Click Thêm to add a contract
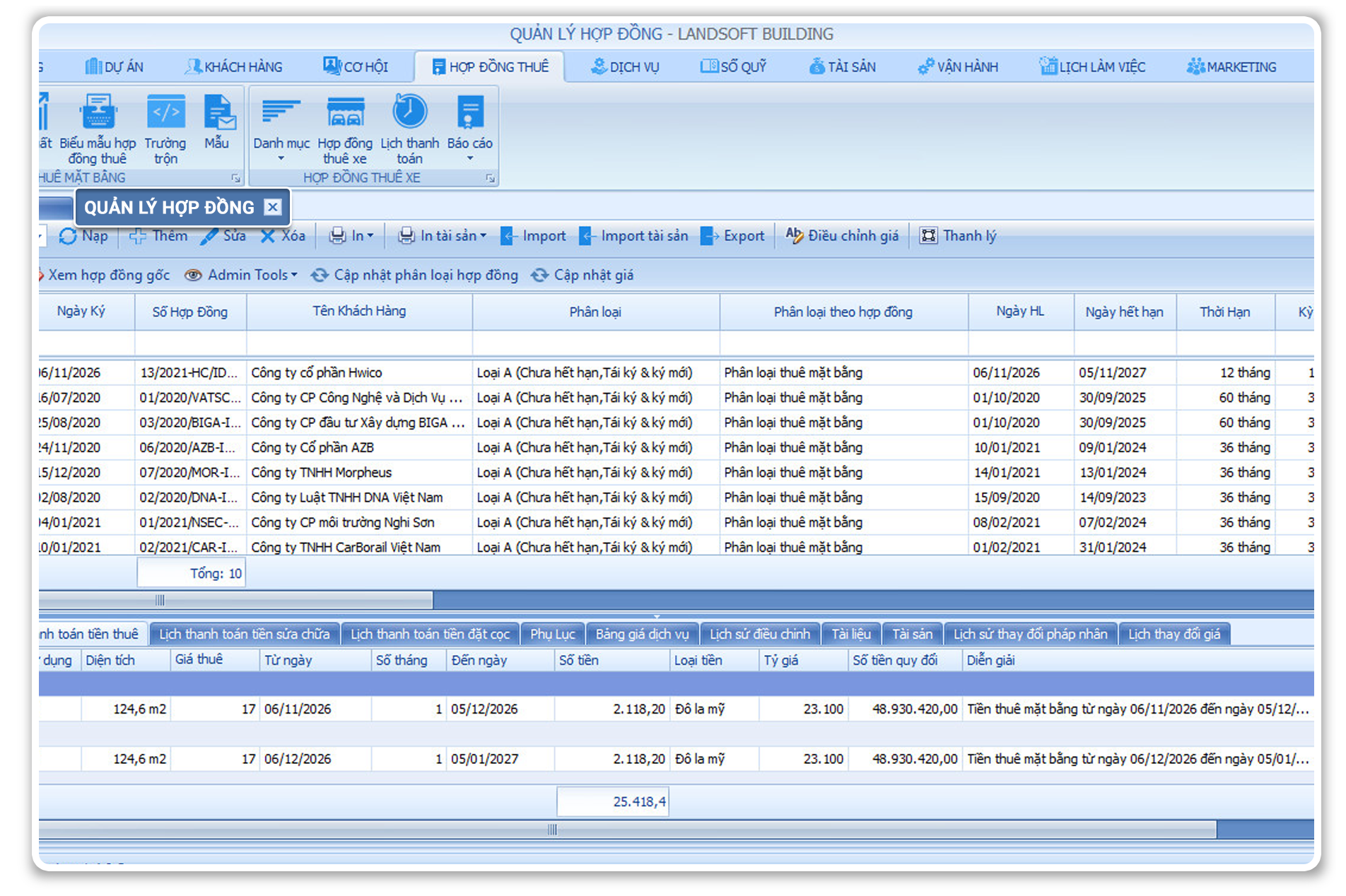Image resolution: width=1346 pixels, height=896 pixels. [x=158, y=236]
